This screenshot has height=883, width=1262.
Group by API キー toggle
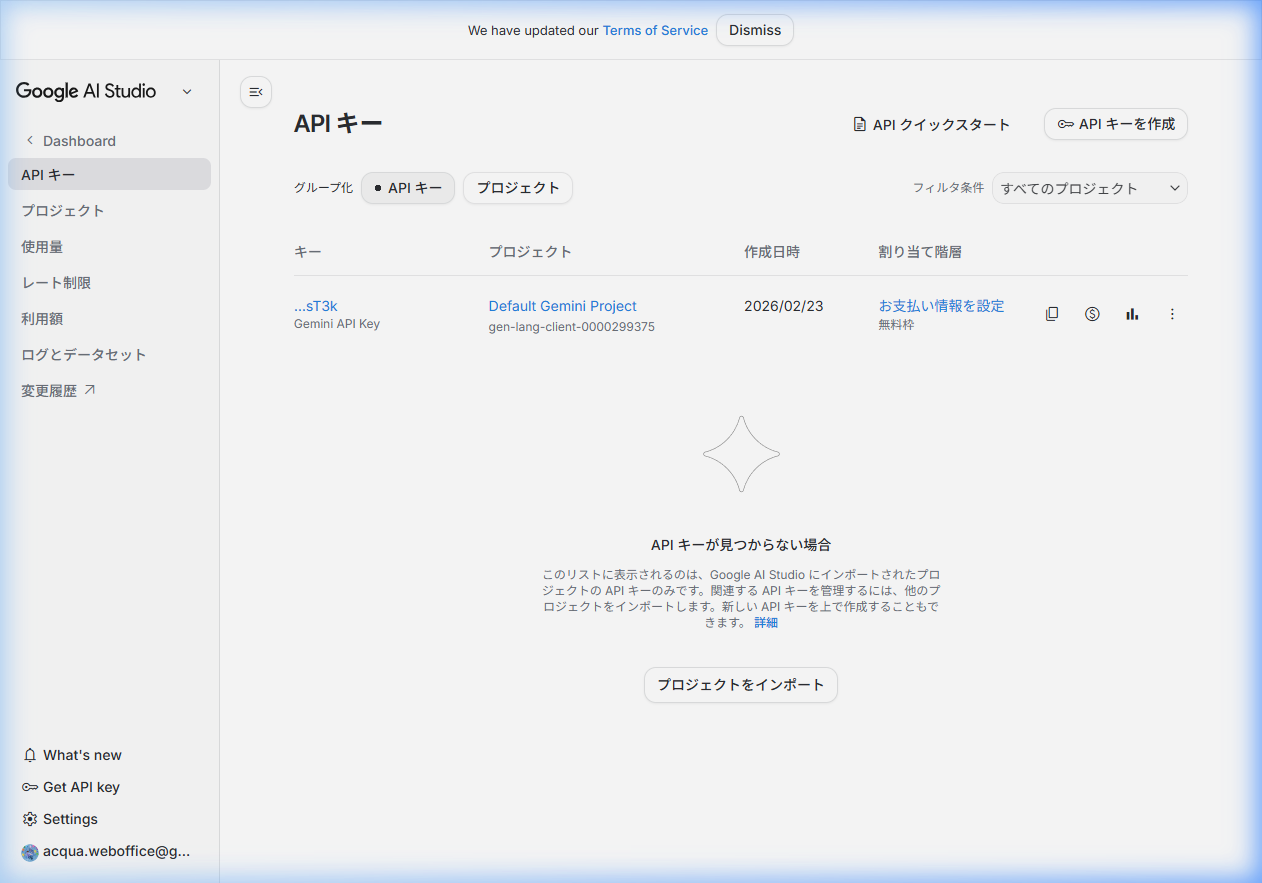point(408,188)
